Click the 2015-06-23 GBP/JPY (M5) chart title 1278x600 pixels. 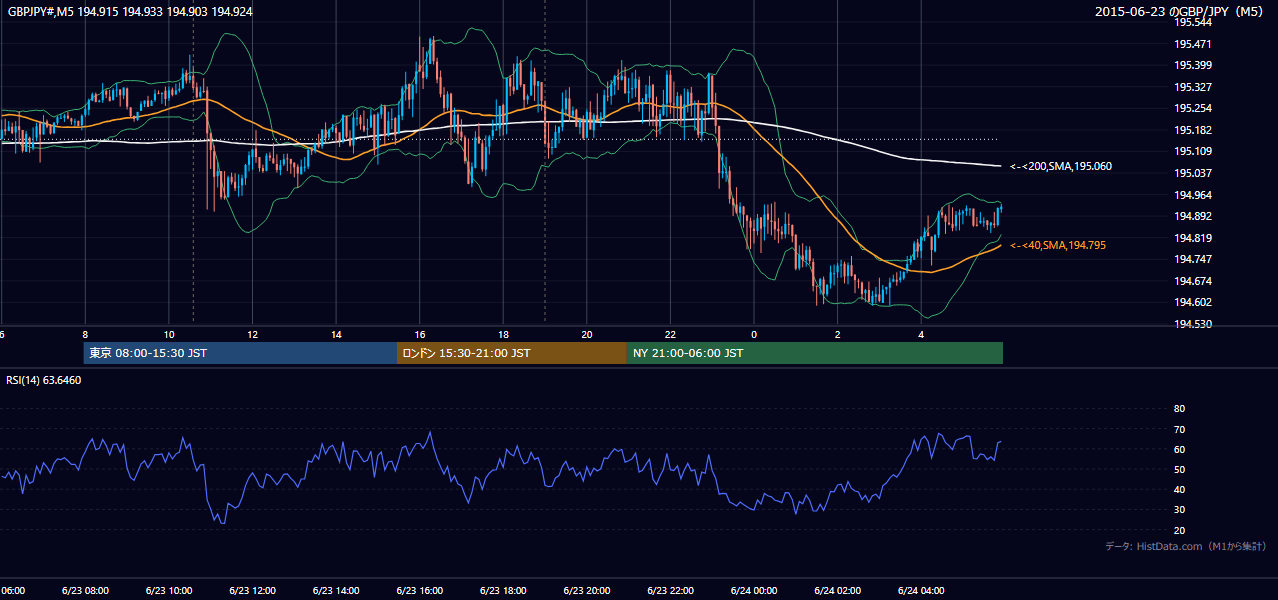(x=1180, y=12)
